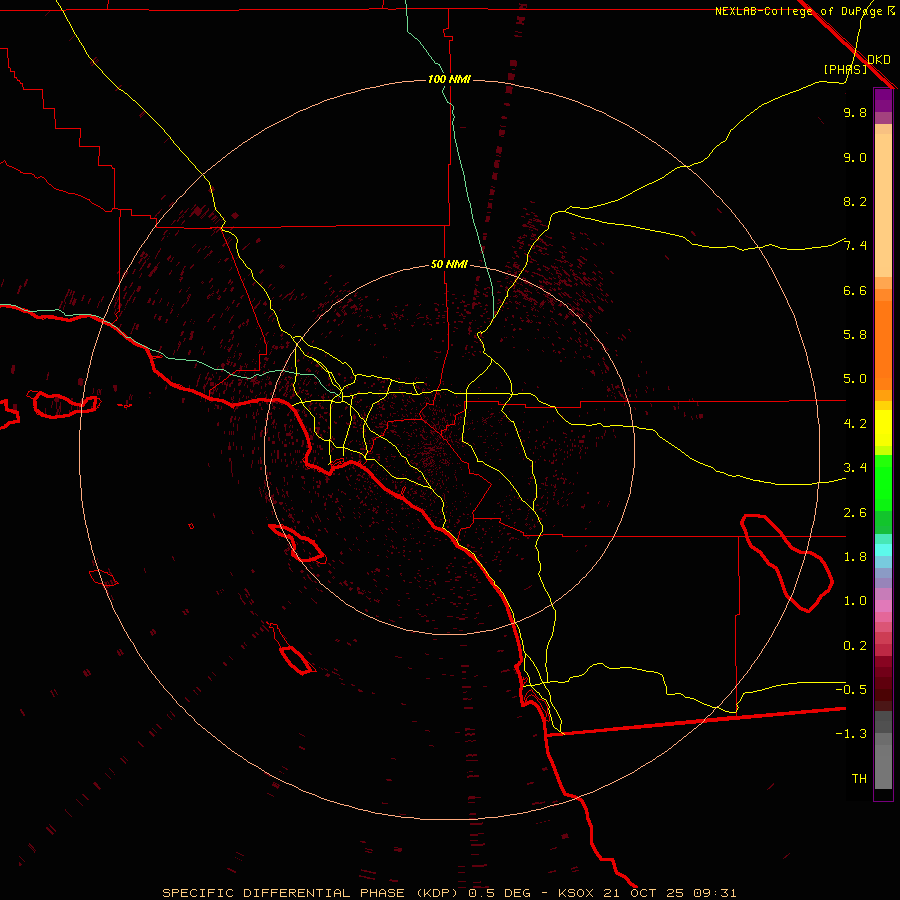Click the DKD product label

pos(879,60)
